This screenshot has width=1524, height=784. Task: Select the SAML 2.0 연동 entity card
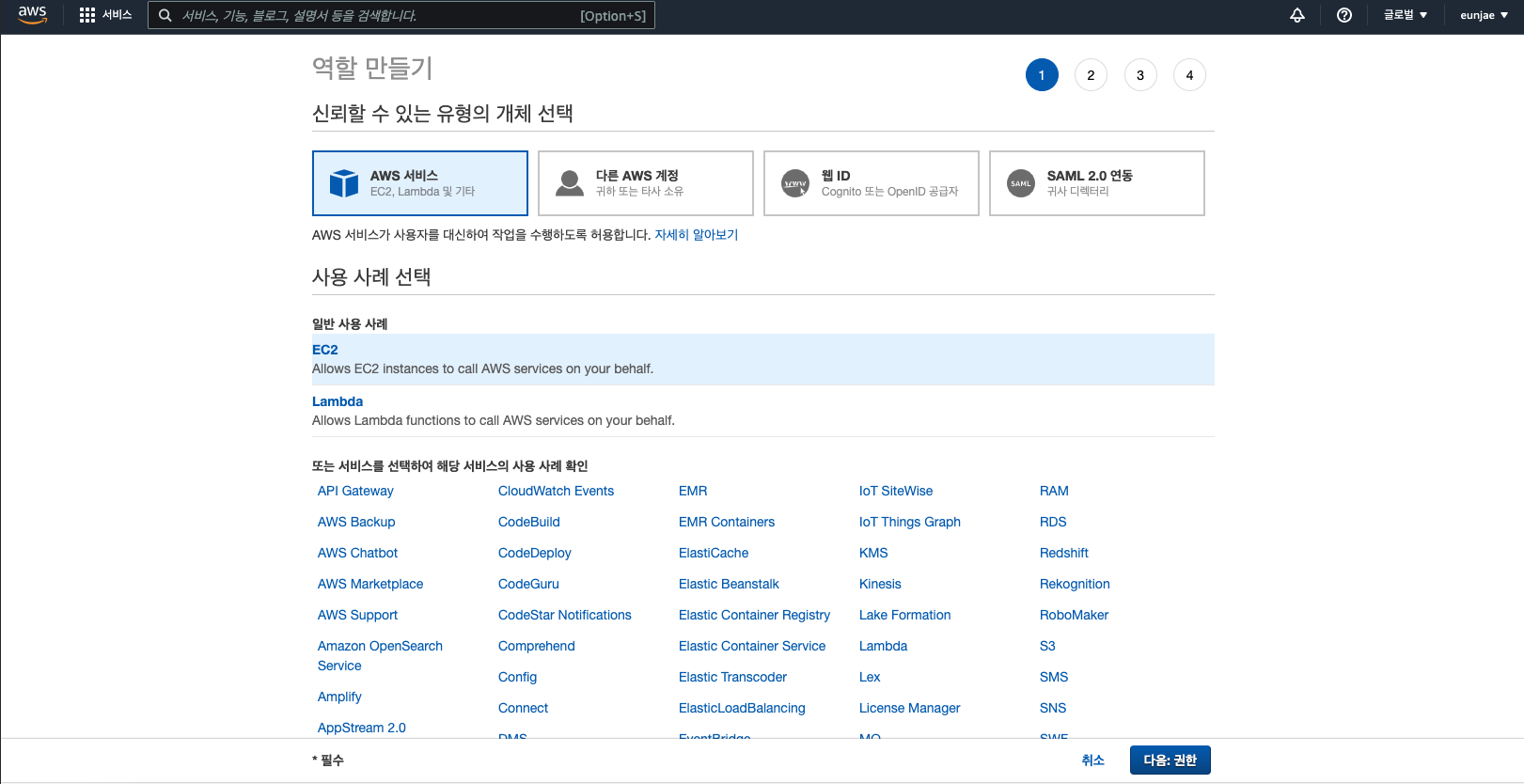point(1097,183)
